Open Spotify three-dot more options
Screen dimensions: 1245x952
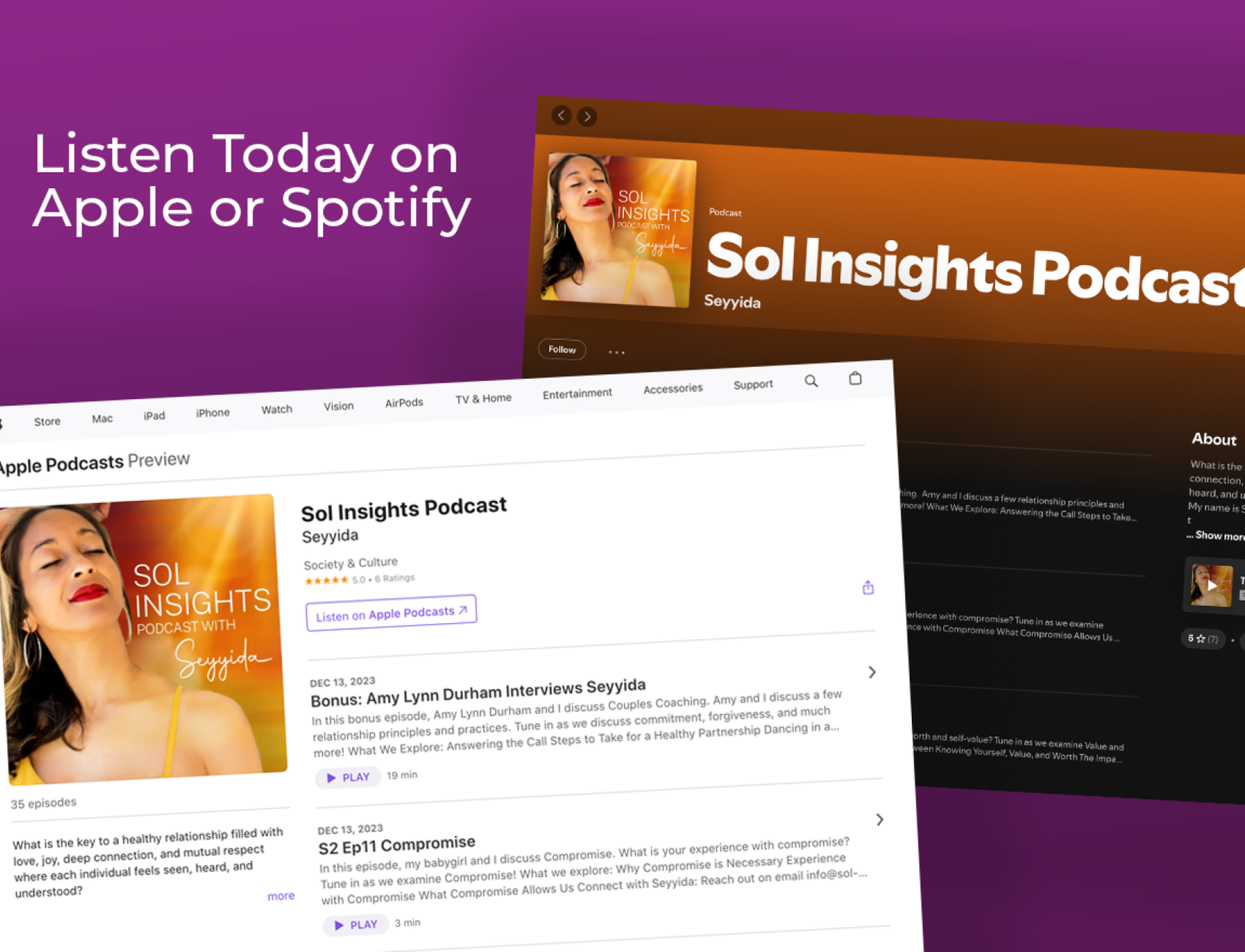[616, 352]
